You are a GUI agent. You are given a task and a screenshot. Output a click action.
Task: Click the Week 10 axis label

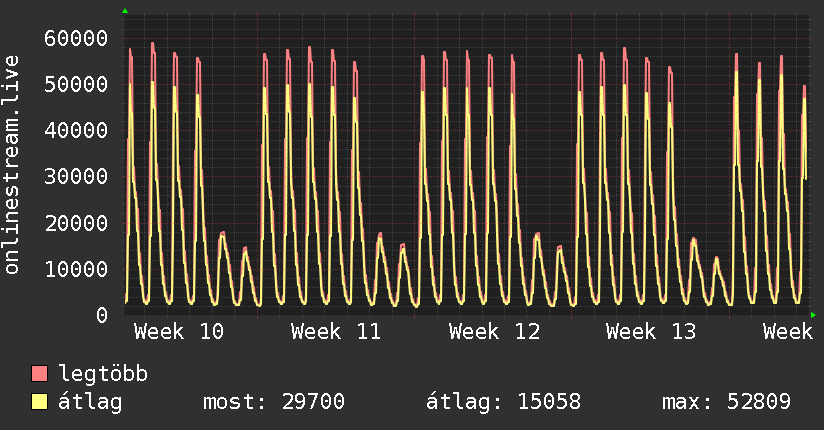tap(179, 332)
